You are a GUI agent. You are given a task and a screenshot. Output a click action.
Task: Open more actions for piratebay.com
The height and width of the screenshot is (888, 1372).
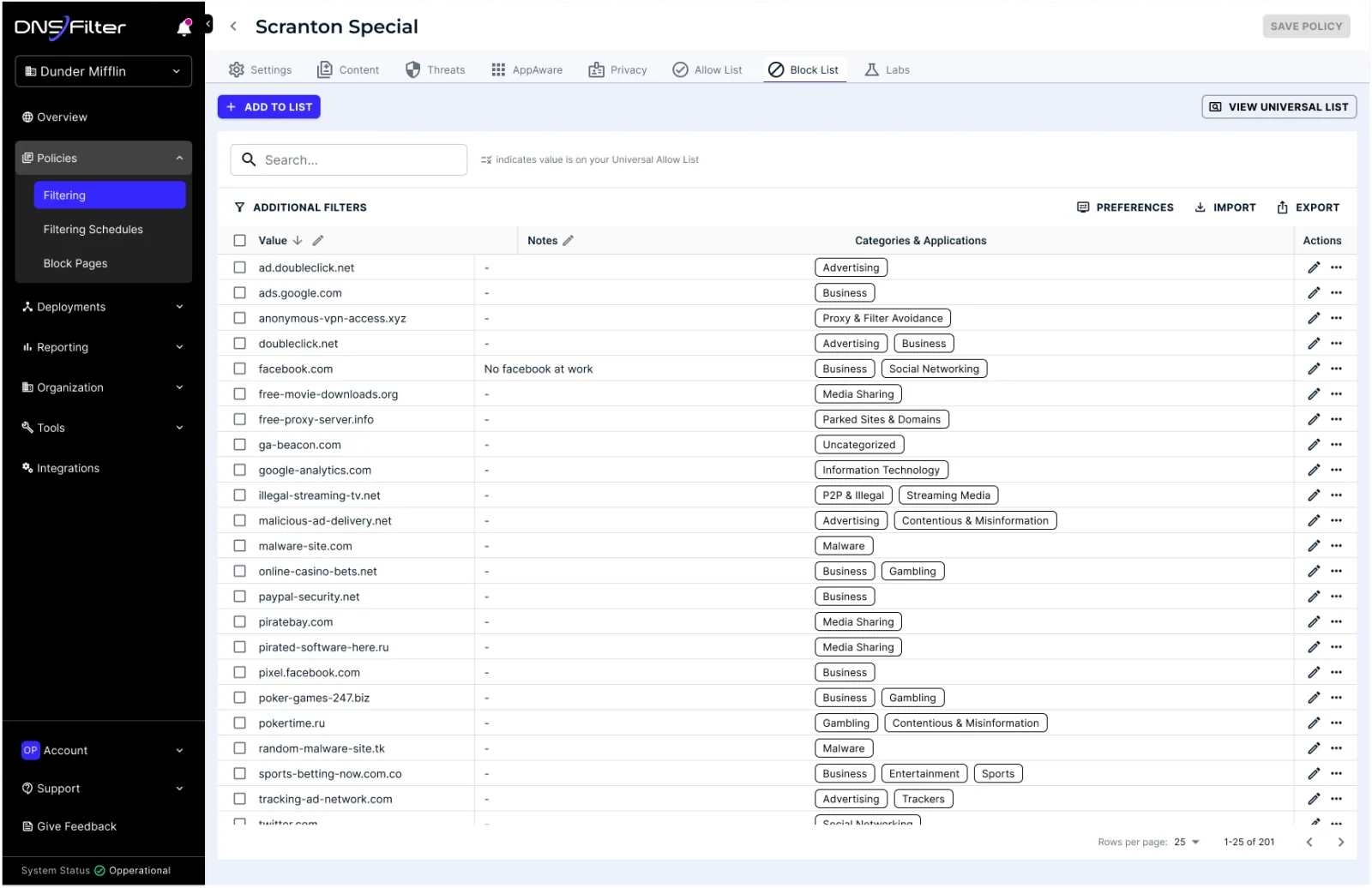[x=1336, y=622]
